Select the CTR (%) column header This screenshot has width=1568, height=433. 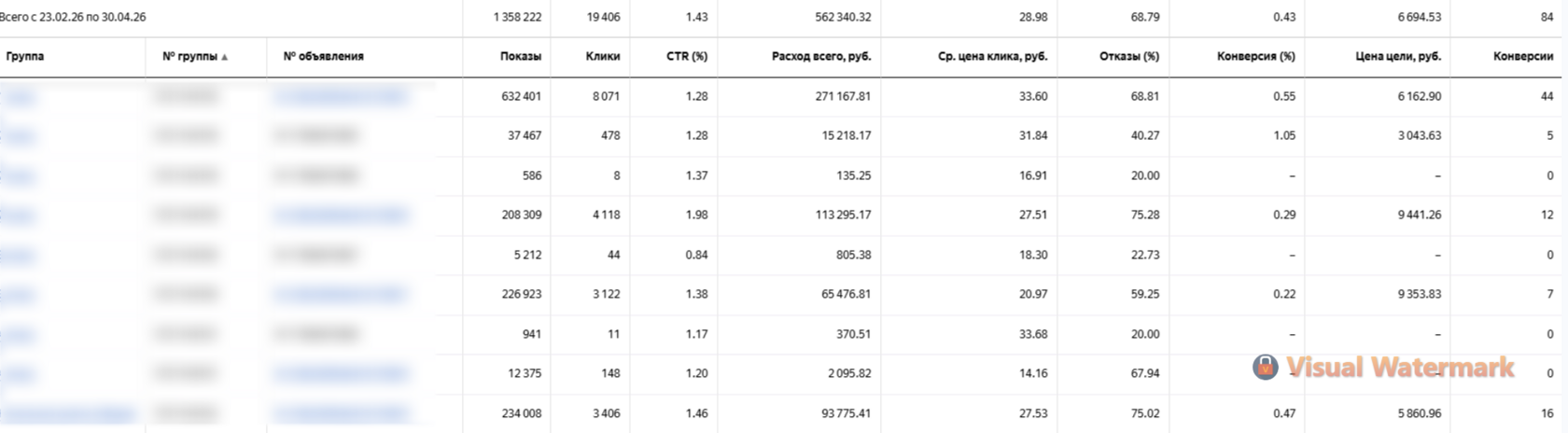tap(687, 56)
